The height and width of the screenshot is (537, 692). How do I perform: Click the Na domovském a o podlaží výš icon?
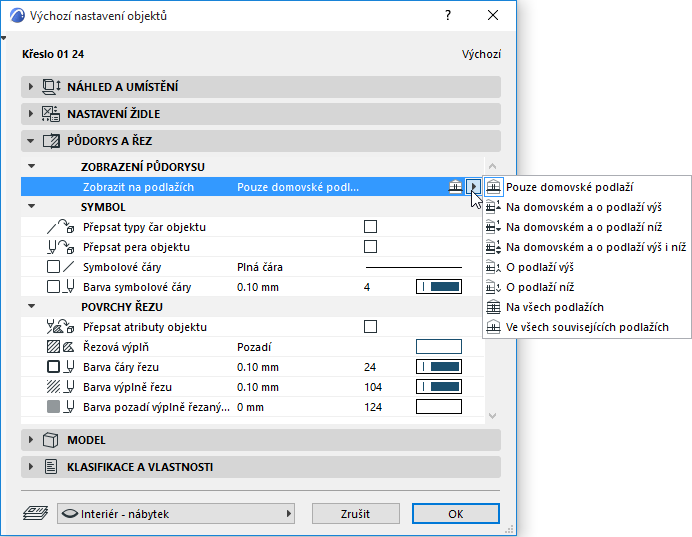coord(493,207)
